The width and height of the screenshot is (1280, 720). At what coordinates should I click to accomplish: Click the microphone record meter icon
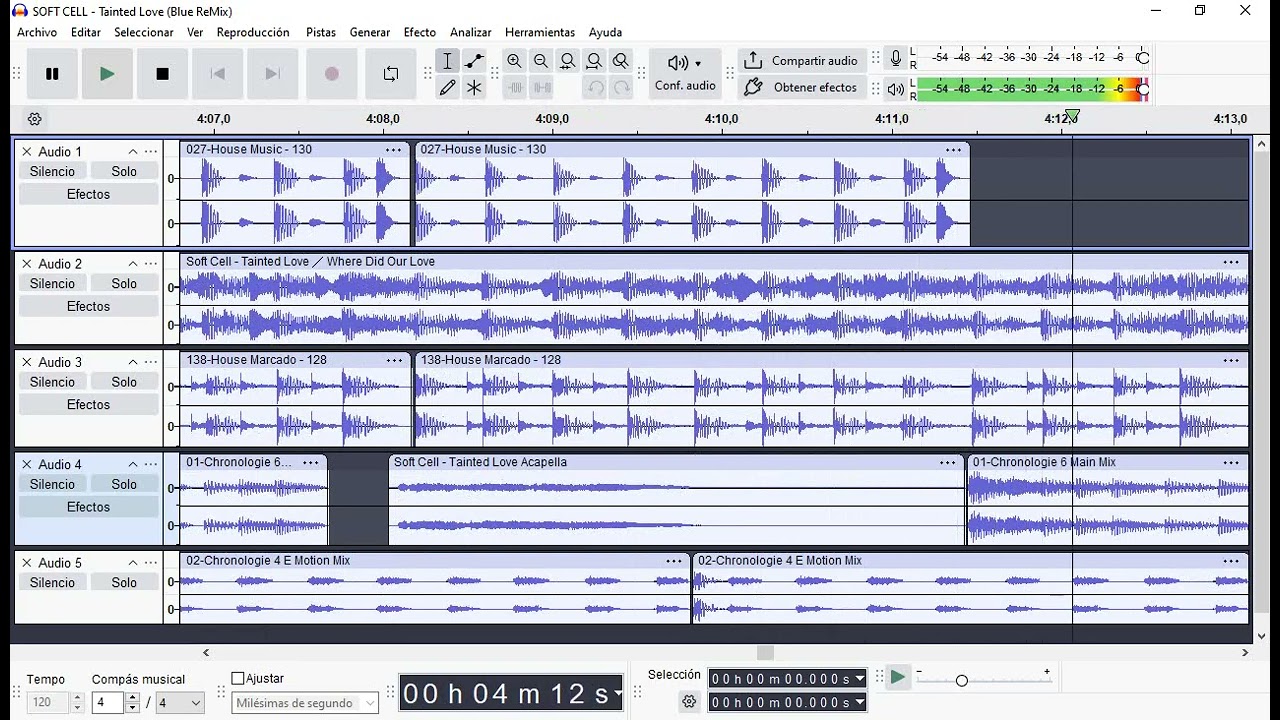896,58
